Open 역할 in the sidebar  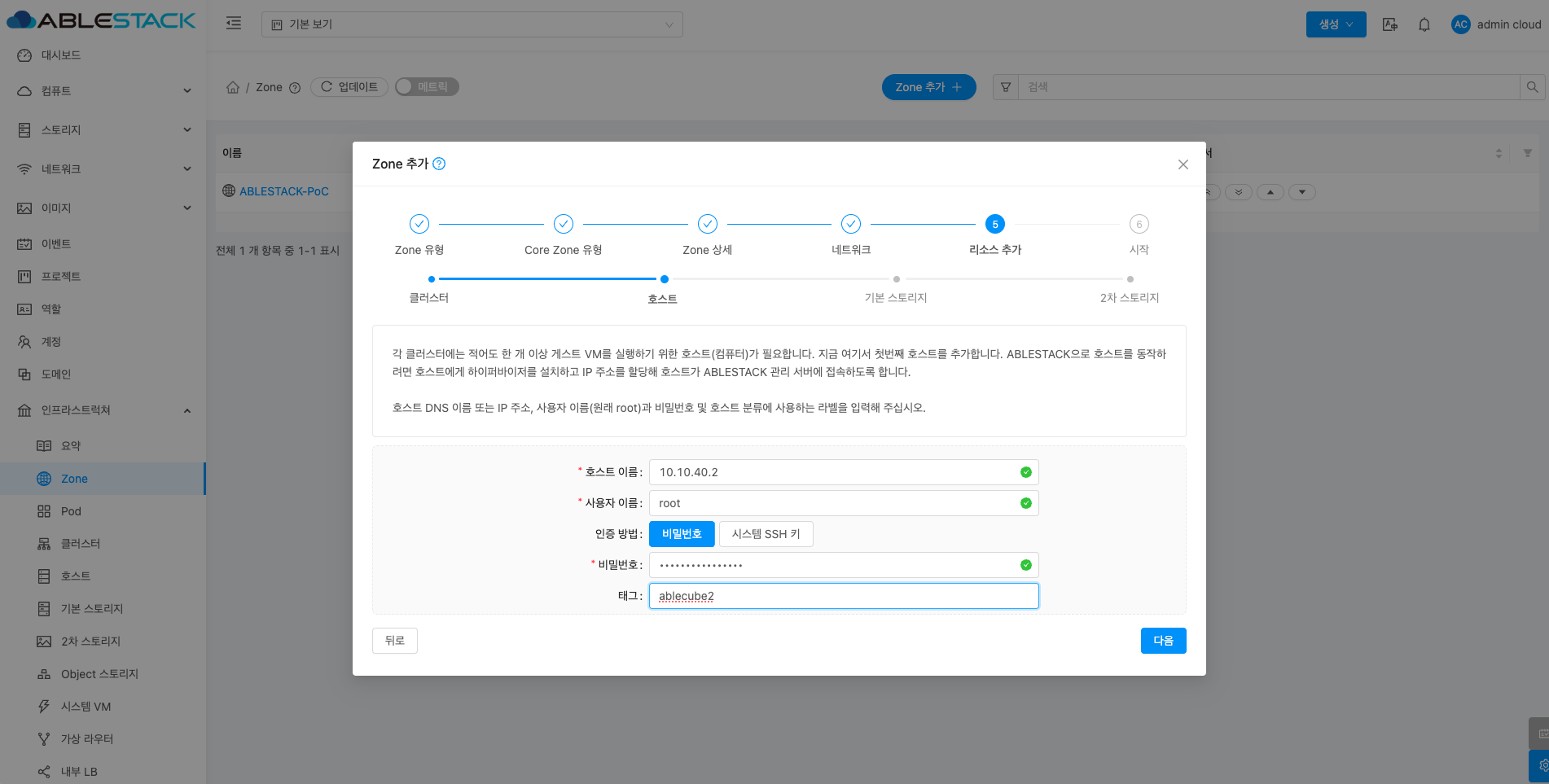point(103,309)
